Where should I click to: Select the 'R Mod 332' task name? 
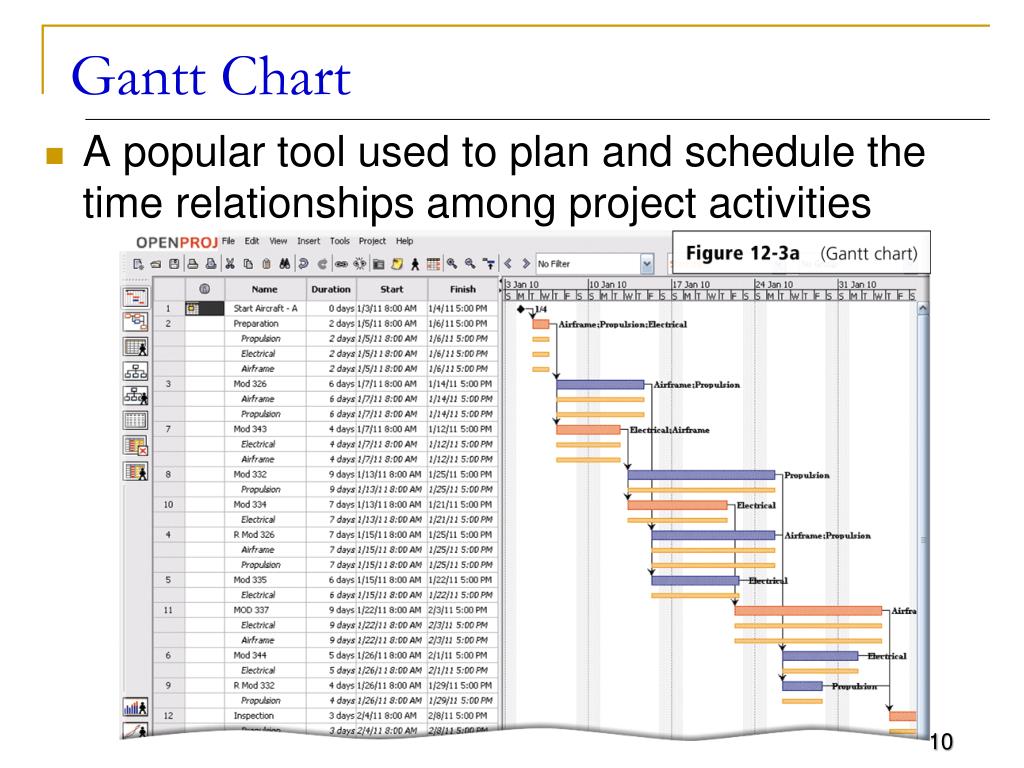click(x=254, y=685)
